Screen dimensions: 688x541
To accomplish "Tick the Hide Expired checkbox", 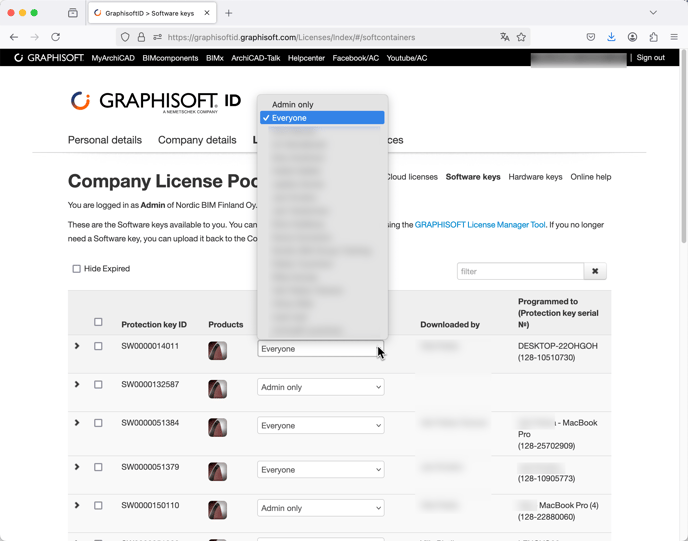I will tap(76, 269).
